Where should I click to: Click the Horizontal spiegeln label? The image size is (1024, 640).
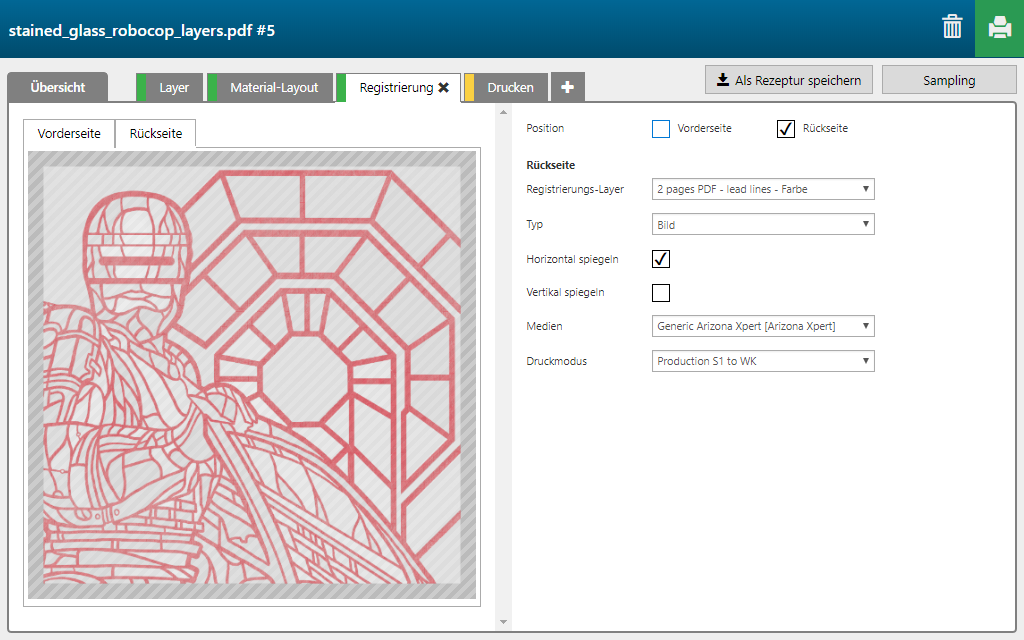pos(572,259)
